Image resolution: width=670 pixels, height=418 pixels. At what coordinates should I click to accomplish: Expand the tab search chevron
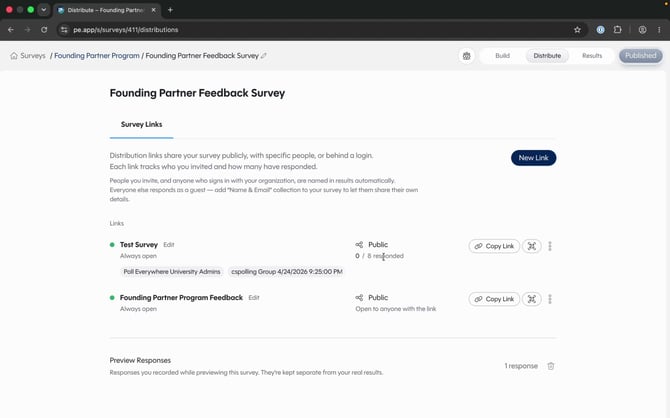click(44, 9)
